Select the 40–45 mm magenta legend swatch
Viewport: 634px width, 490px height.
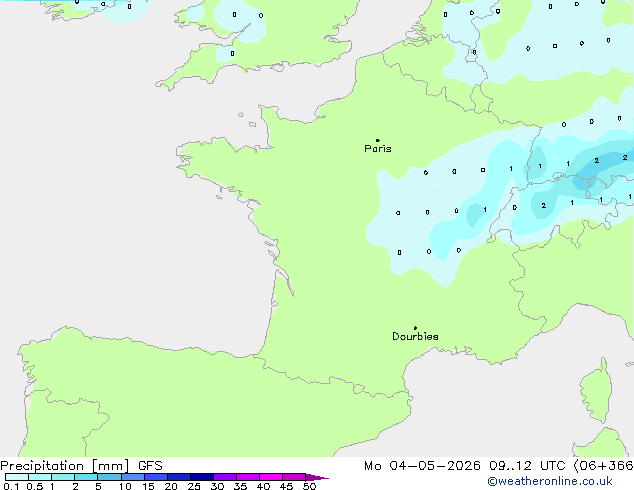(x=271, y=477)
